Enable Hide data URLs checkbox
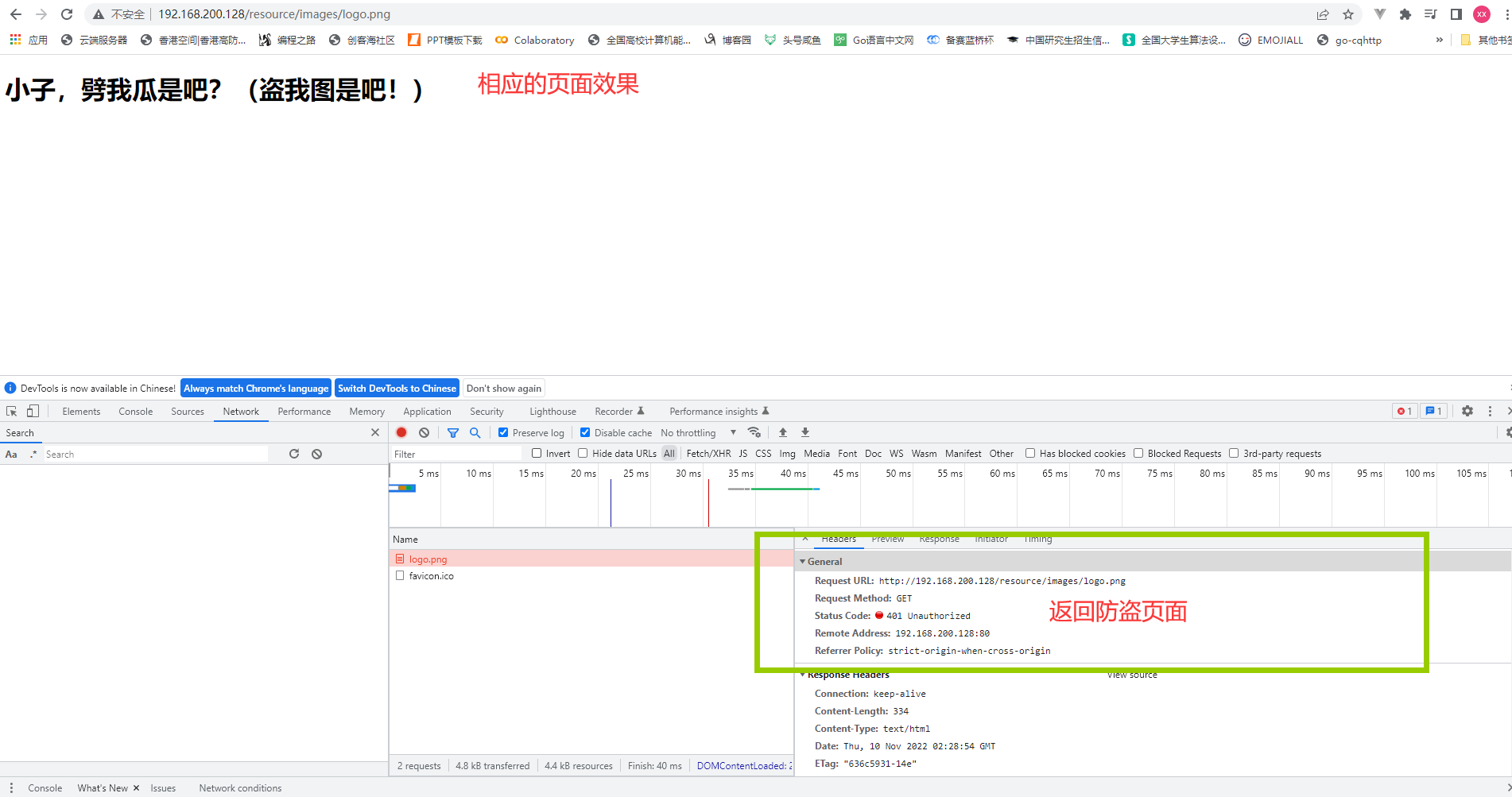Screen dimensions: 1512x797 [x=583, y=453]
